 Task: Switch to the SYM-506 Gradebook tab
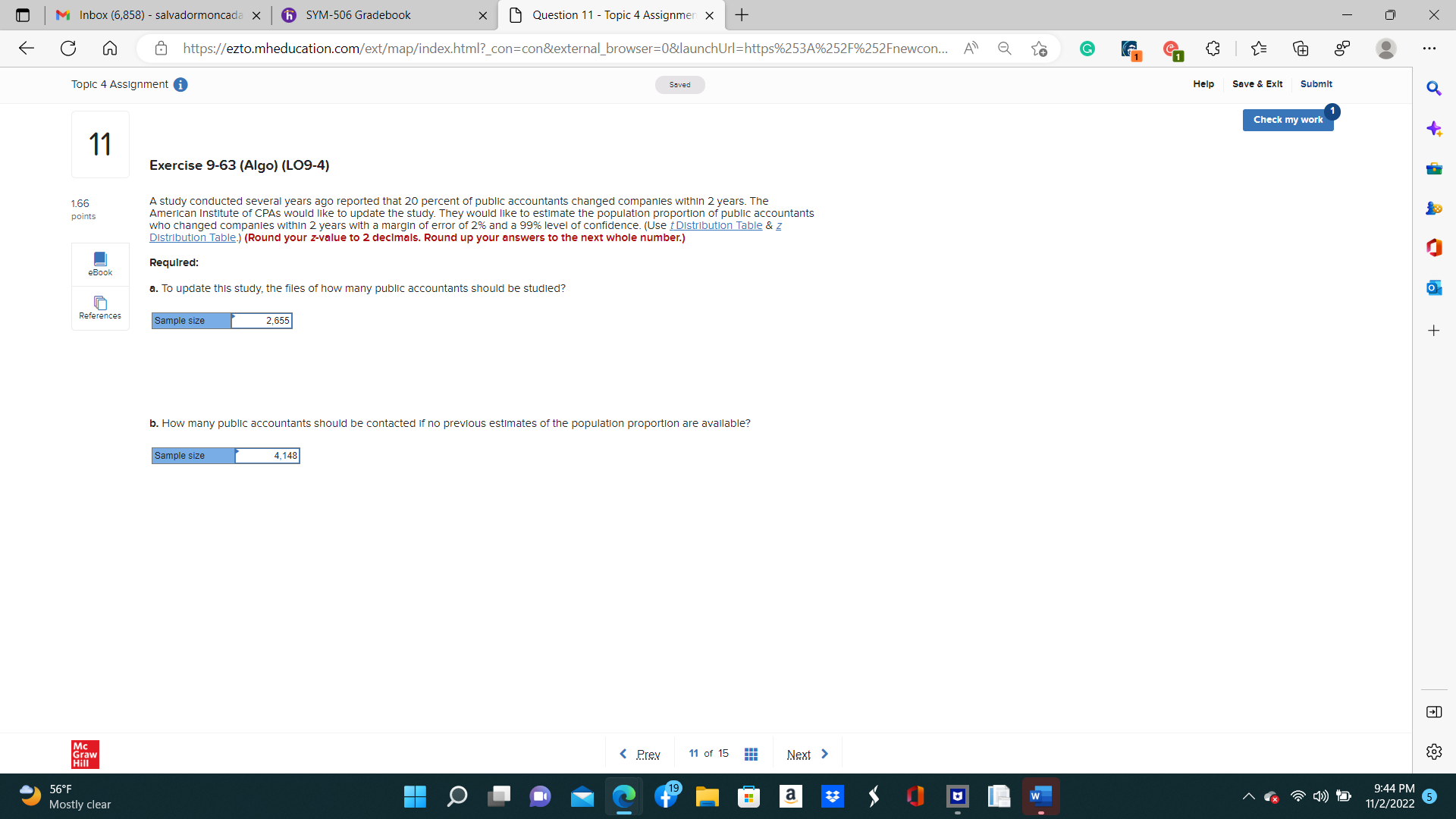click(x=358, y=15)
